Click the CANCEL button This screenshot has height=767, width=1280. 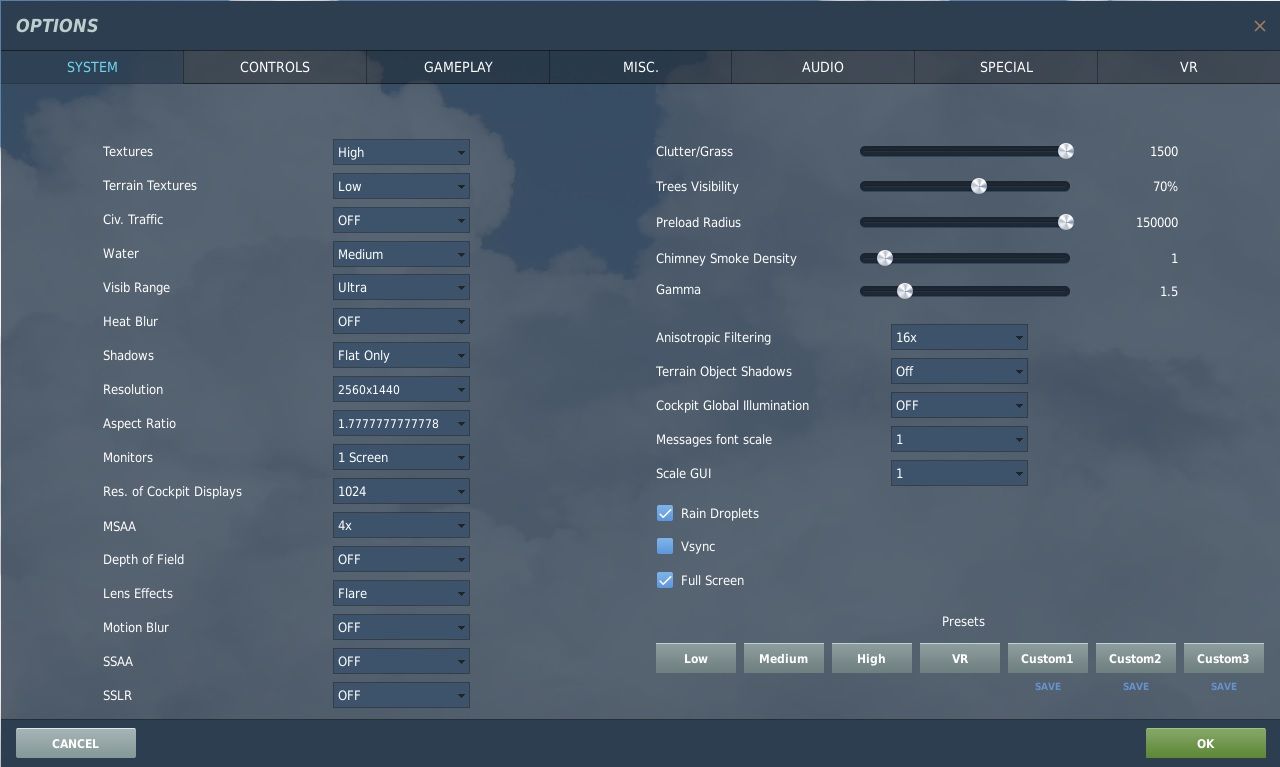[75, 743]
